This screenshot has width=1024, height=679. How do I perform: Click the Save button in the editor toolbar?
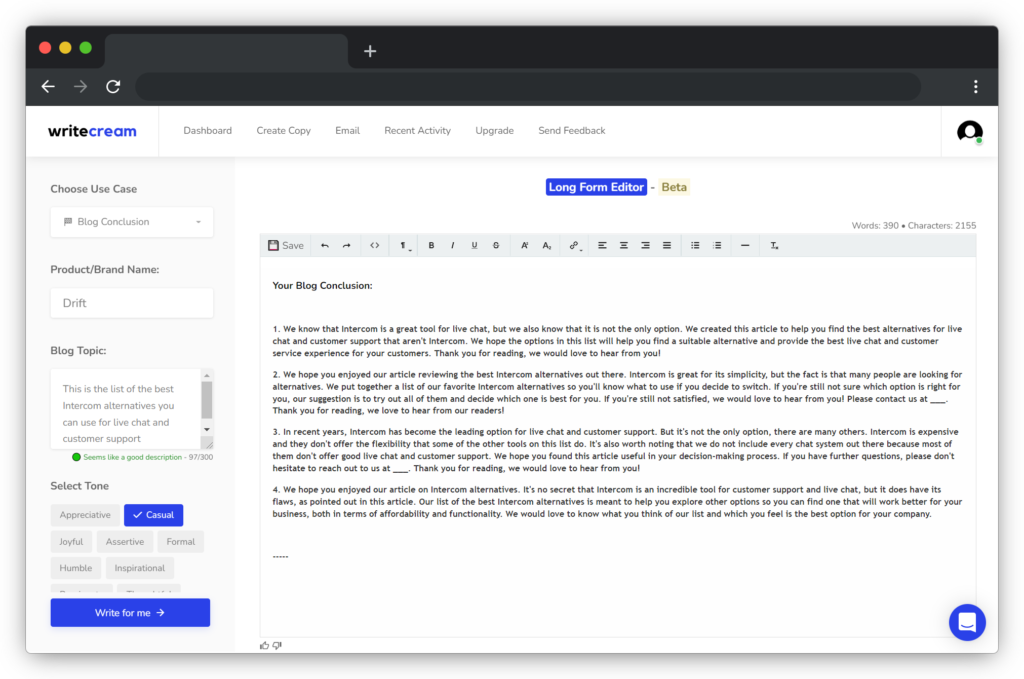tap(286, 245)
